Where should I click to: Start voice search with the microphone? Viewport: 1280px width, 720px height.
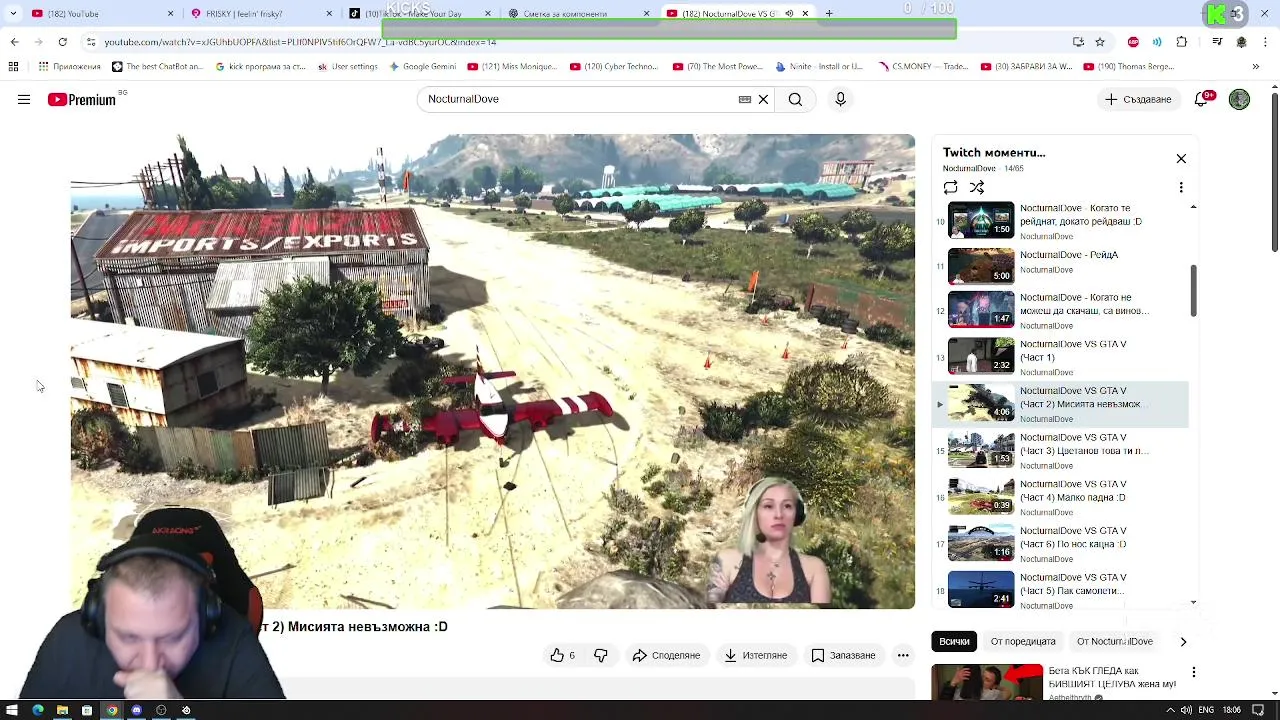840,99
